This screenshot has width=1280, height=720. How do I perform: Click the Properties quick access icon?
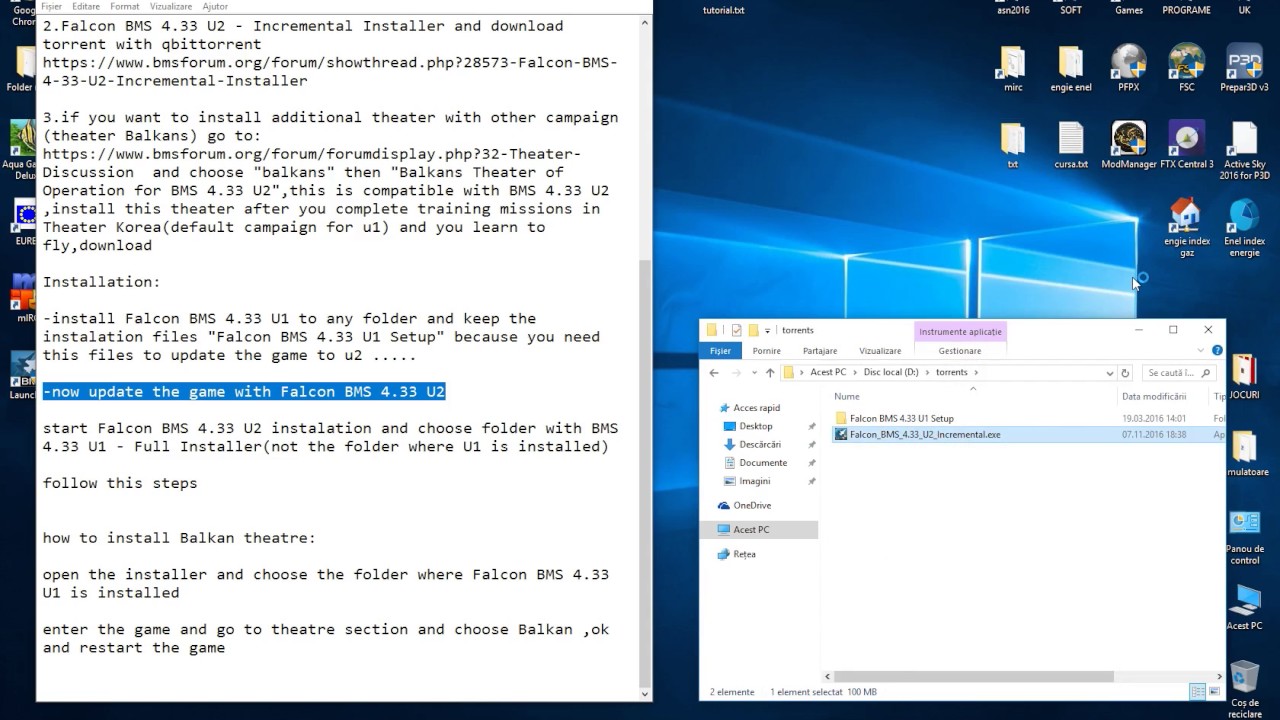736,330
